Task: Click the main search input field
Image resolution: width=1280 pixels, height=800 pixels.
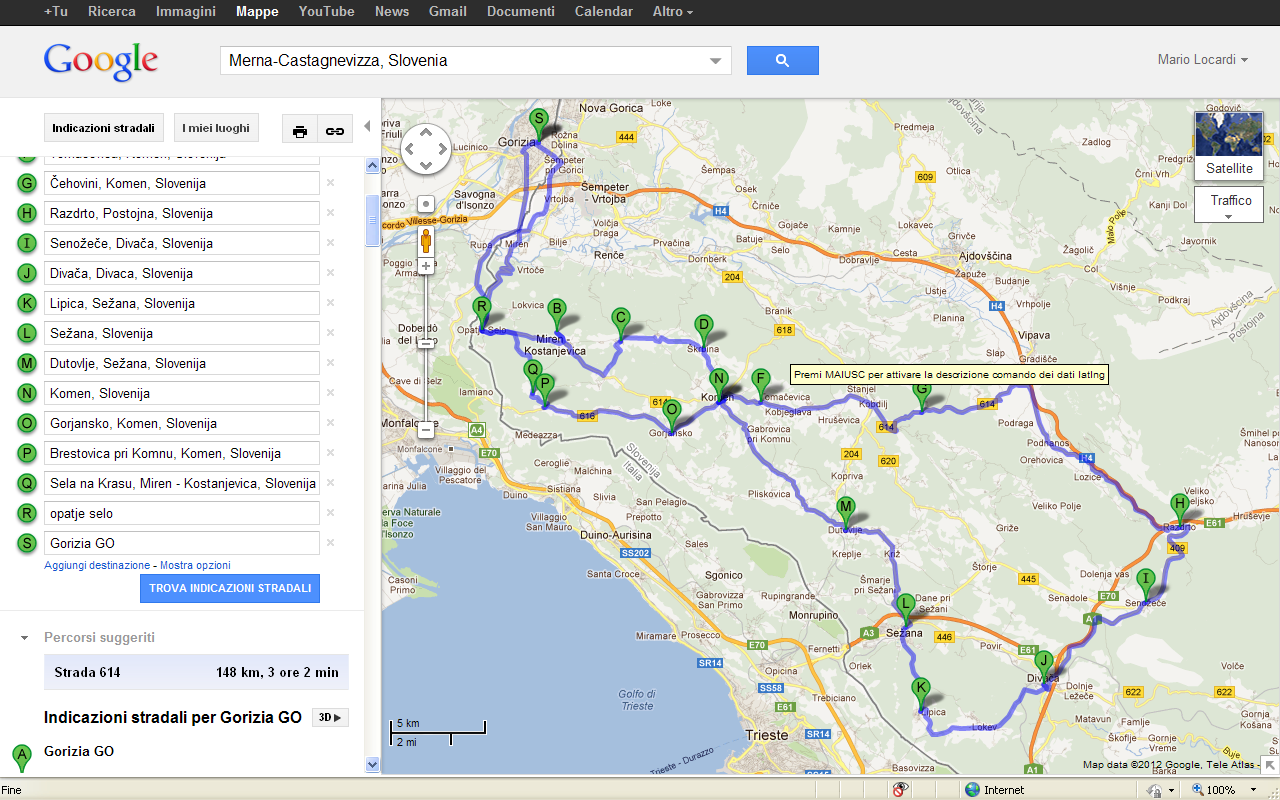Action: (465, 61)
